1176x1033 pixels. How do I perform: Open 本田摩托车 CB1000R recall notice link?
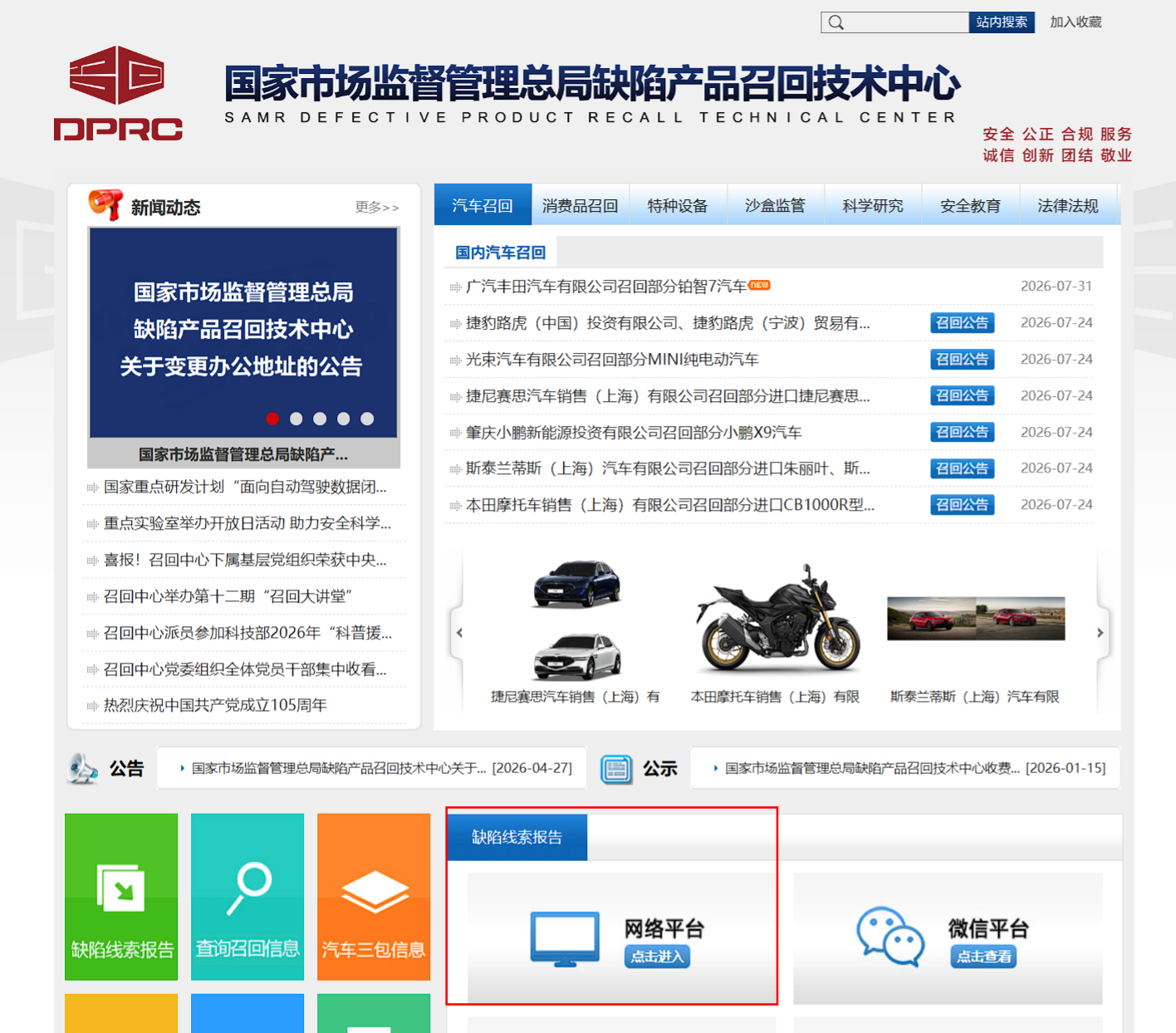[x=670, y=505]
